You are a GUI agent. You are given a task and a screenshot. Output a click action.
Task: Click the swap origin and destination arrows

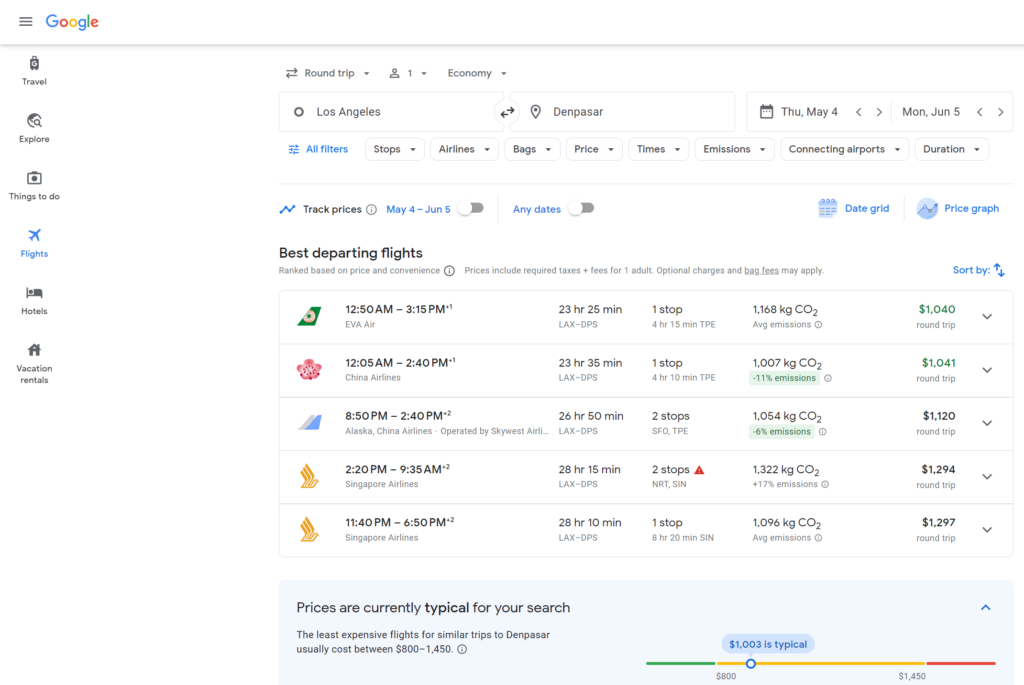click(508, 112)
